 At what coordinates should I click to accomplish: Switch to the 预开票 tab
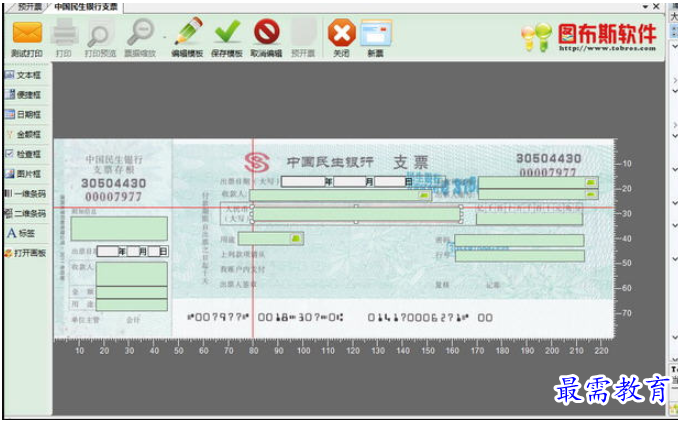tap(29, 7)
